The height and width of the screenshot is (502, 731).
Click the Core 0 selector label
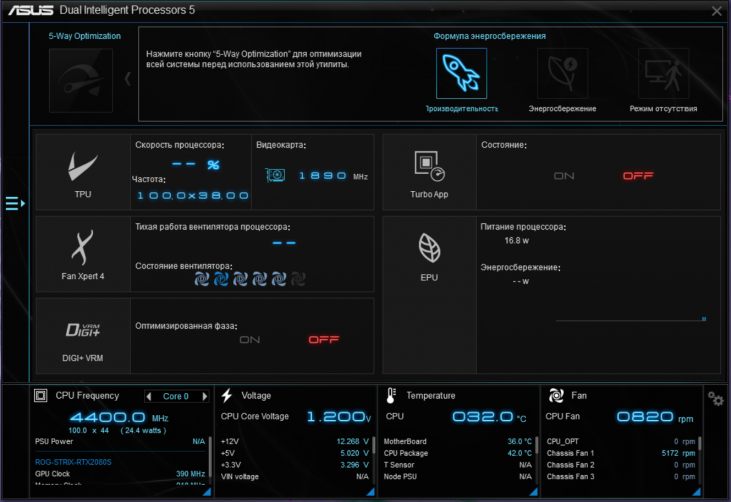[x=176, y=396]
